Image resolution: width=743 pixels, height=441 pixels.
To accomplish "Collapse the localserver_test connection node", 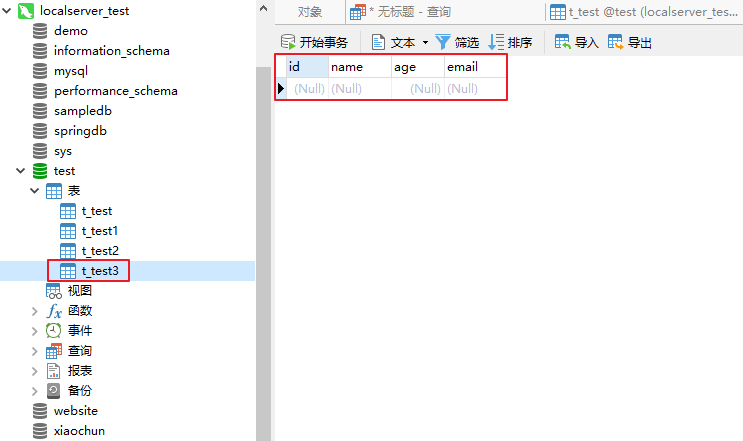I will (7, 10).
